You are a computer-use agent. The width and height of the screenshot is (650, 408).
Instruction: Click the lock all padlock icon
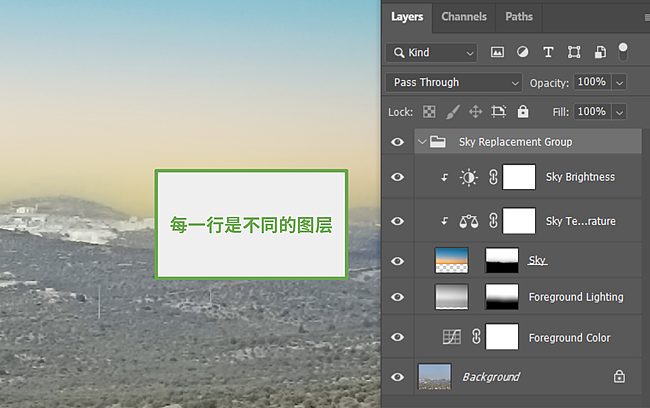click(523, 112)
